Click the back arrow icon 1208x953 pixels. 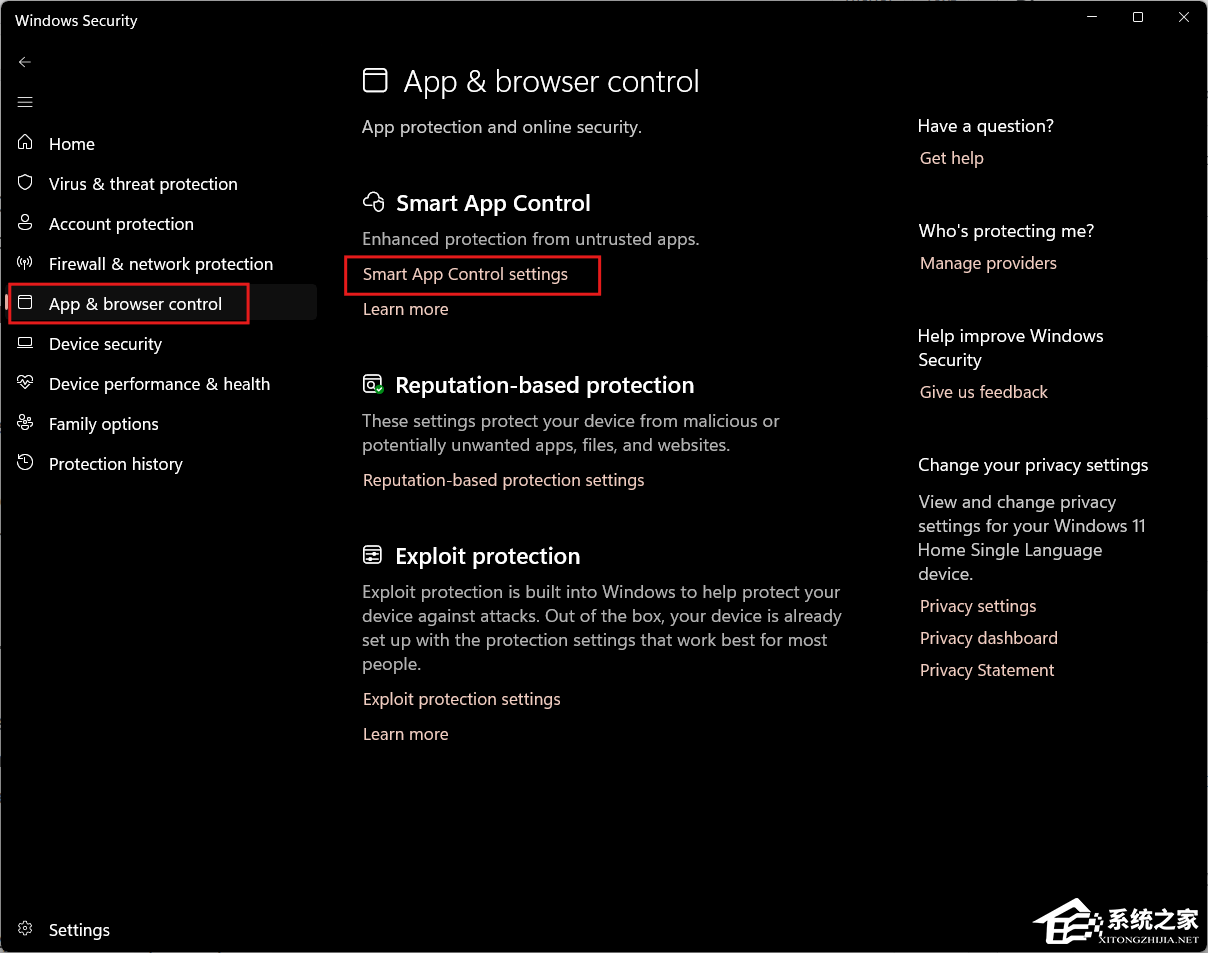click(25, 62)
